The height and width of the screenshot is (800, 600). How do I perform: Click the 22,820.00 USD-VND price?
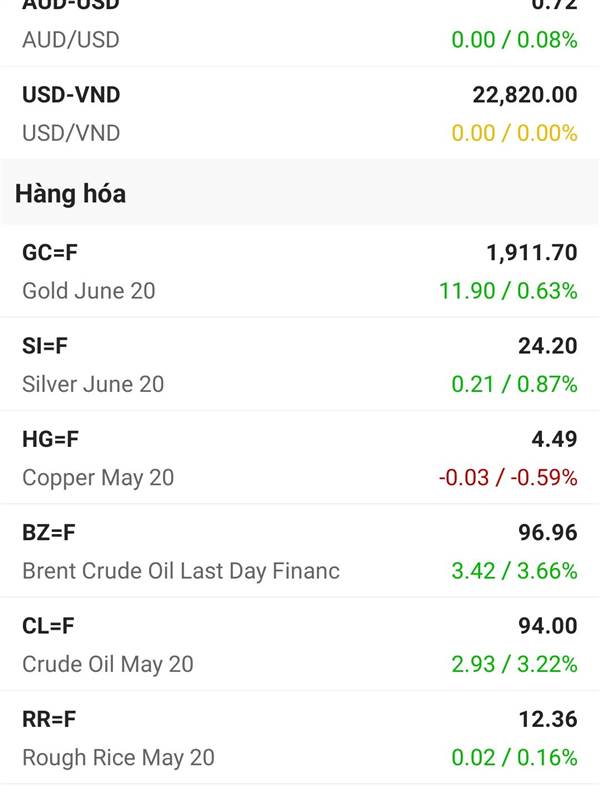pyautogui.click(x=525, y=95)
